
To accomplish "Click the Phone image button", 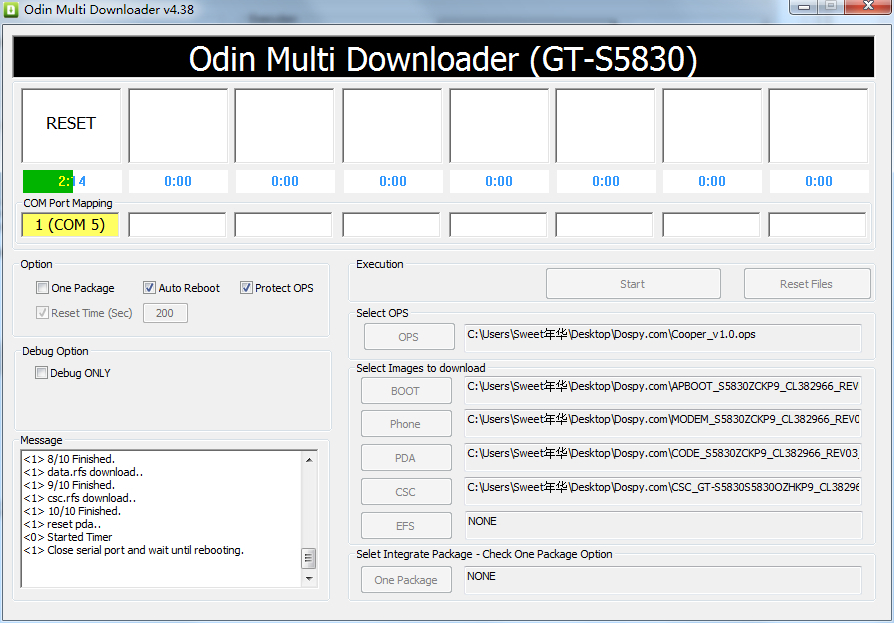I will point(406,424).
